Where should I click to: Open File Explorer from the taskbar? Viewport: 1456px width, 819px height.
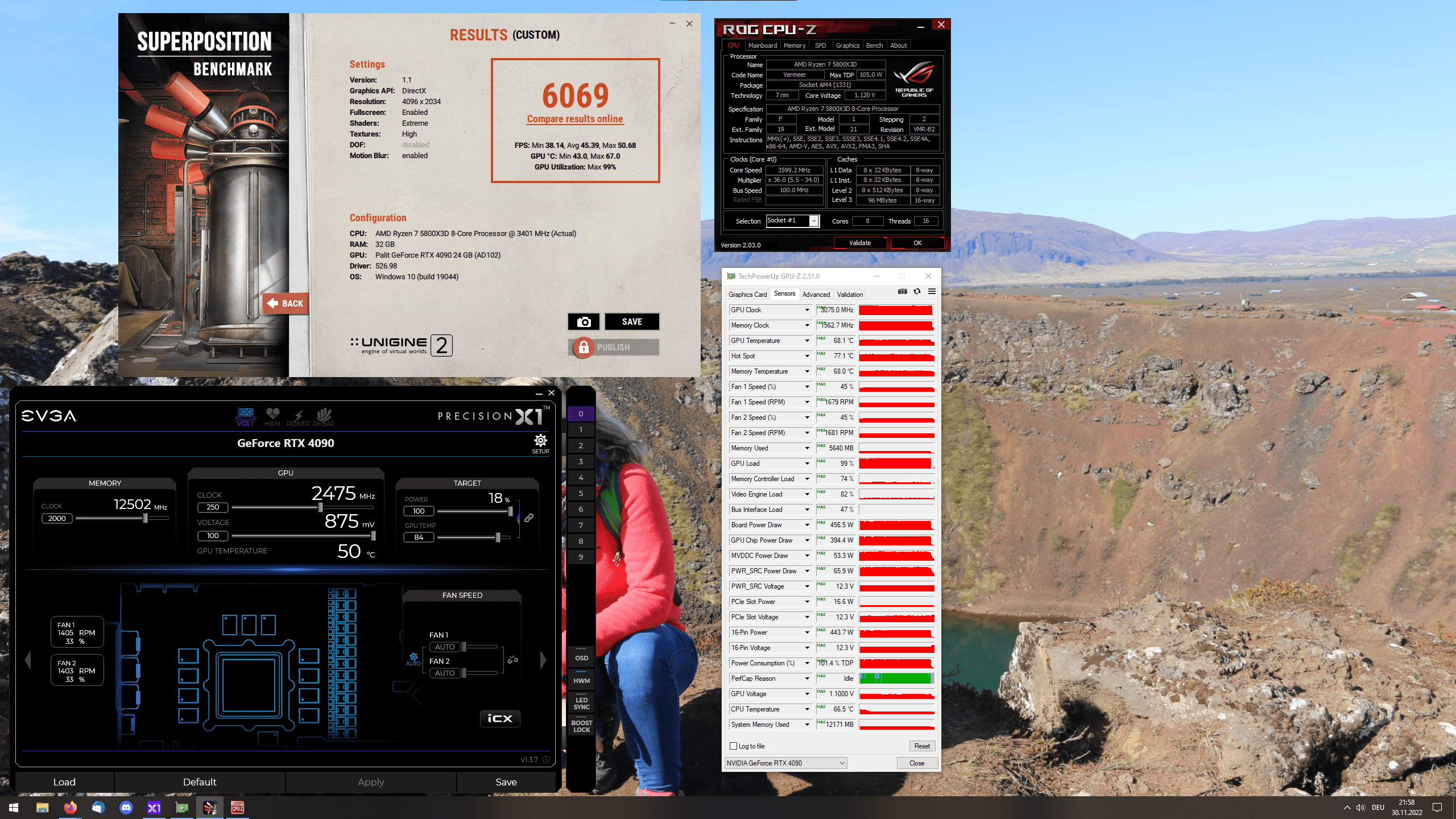pyautogui.click(x=42, y=808)
